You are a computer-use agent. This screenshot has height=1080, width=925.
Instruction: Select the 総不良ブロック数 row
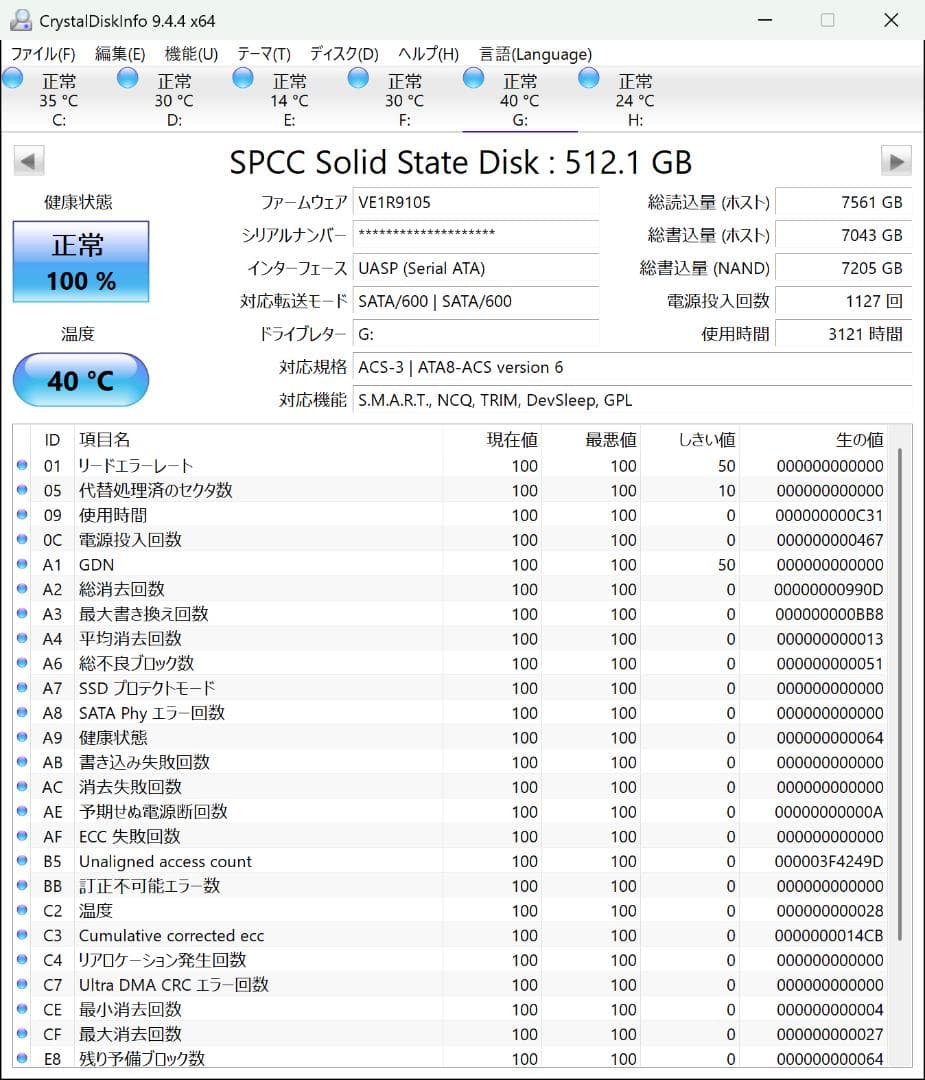[451, 663]
